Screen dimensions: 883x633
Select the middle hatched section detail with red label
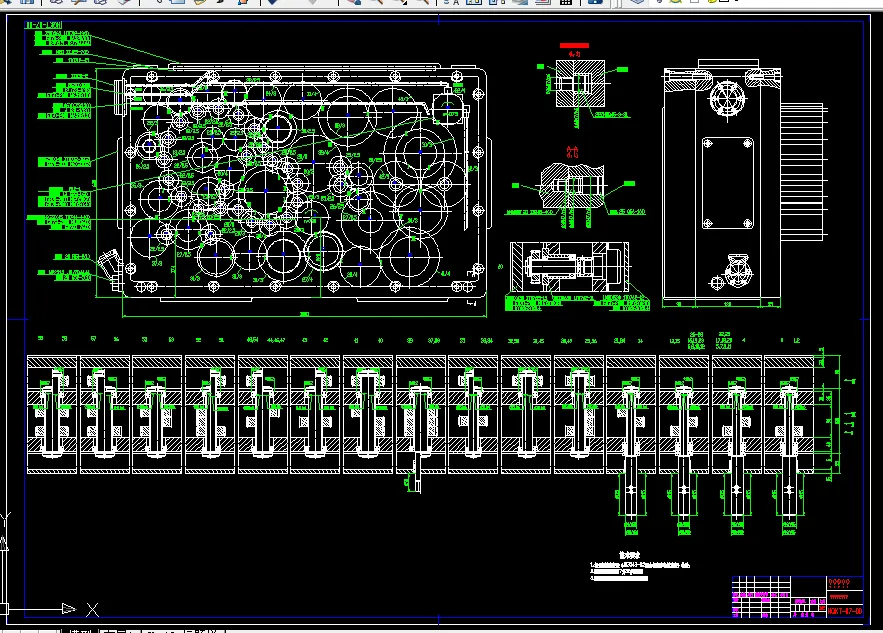point(572,187)
